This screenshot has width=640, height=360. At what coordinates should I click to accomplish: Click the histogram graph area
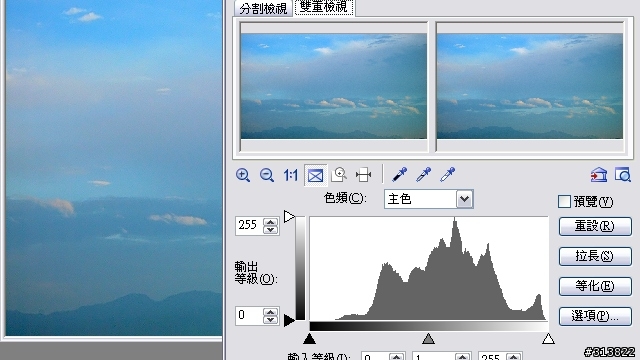pos(429,268)
